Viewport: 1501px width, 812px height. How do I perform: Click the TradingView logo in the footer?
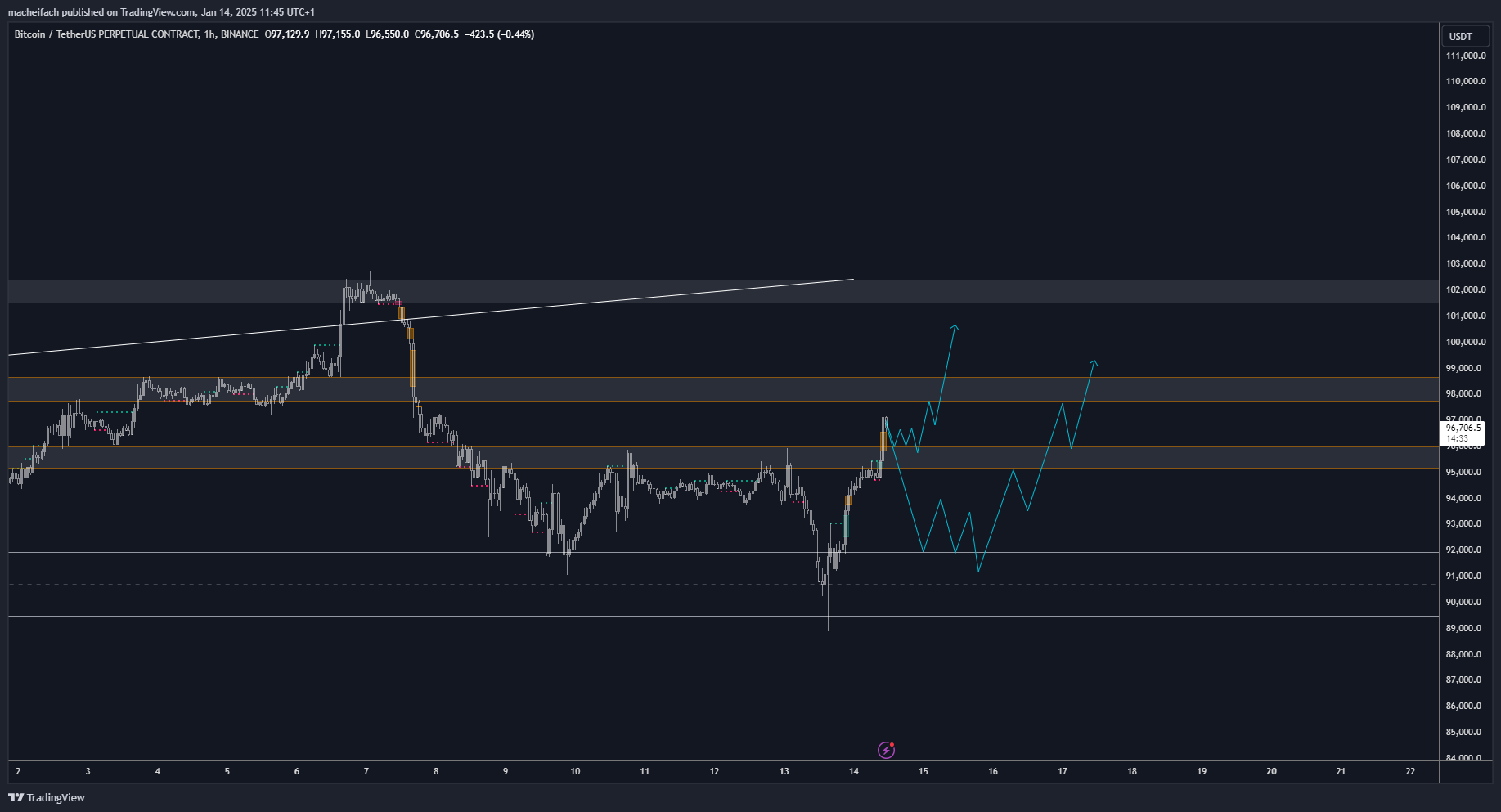47,797
